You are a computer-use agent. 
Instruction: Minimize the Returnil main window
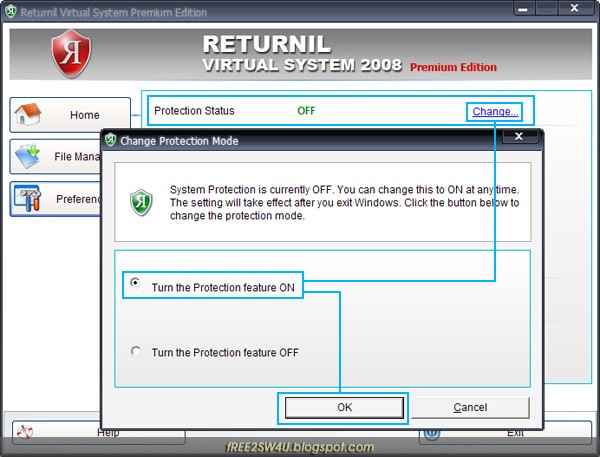click(x=524, y=9)
